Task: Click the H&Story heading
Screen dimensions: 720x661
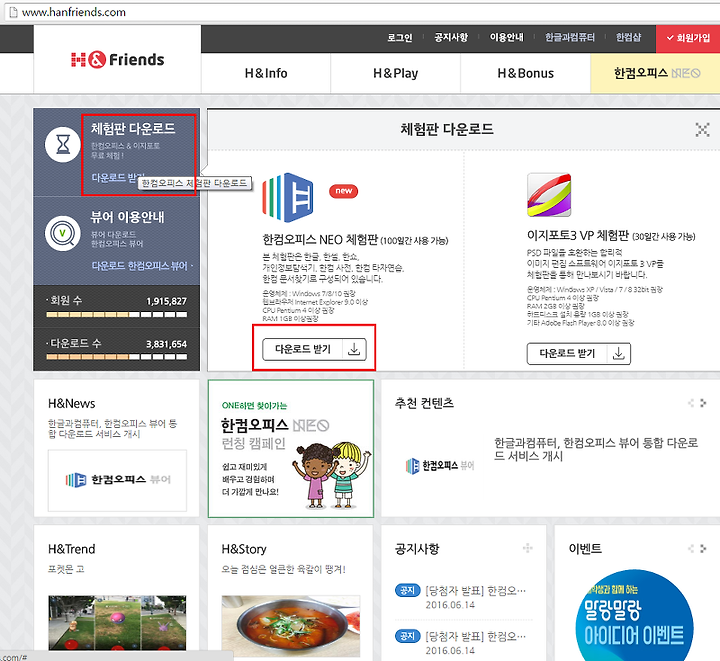Action: pyautogui.click(x=244, y=549)
